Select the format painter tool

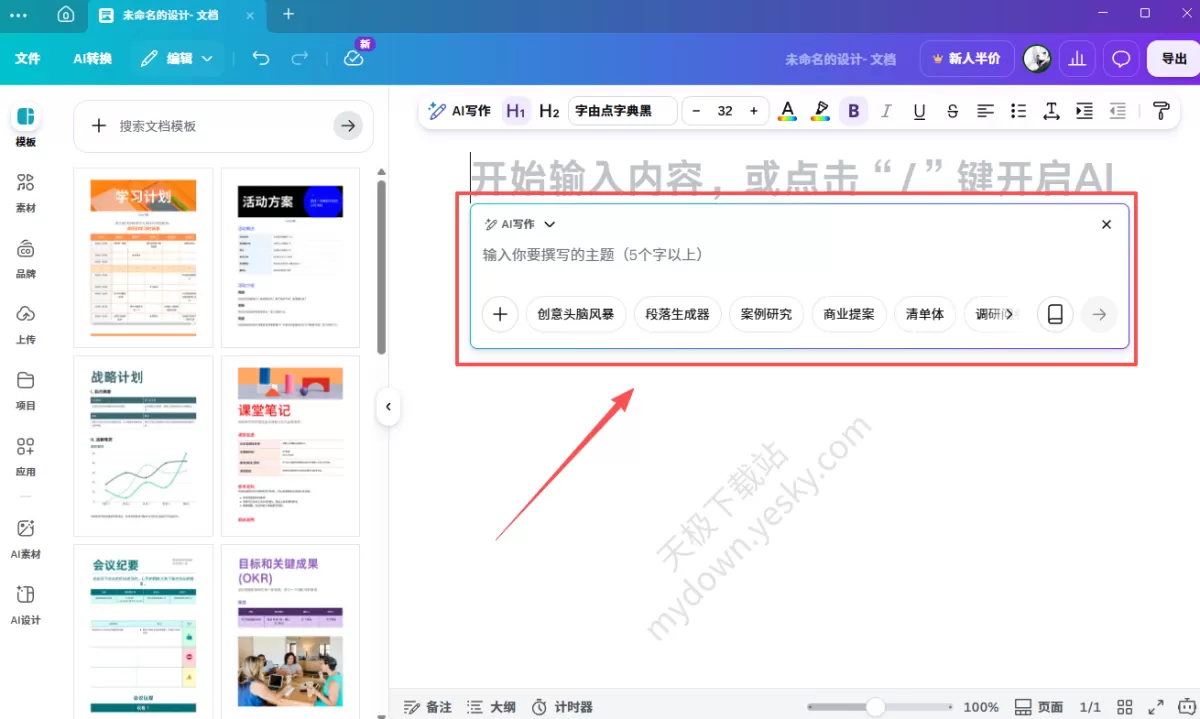pyautogui.click(x=1161, y=111)
